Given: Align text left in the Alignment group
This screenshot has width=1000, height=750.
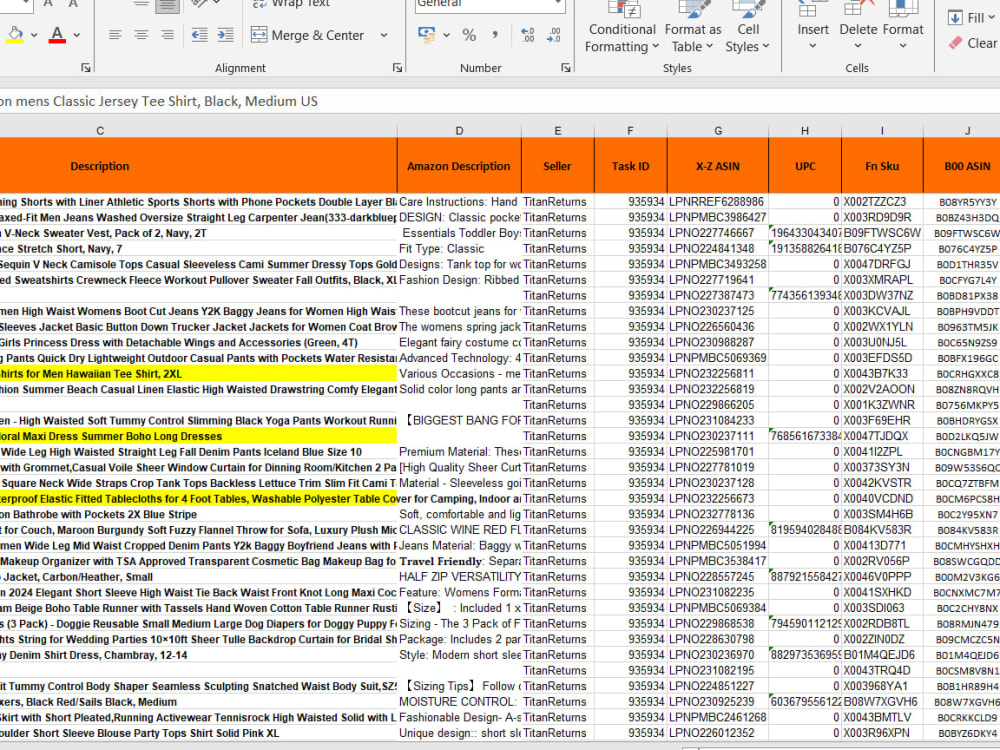Looking at the screenshot, I should click(115, 35).
